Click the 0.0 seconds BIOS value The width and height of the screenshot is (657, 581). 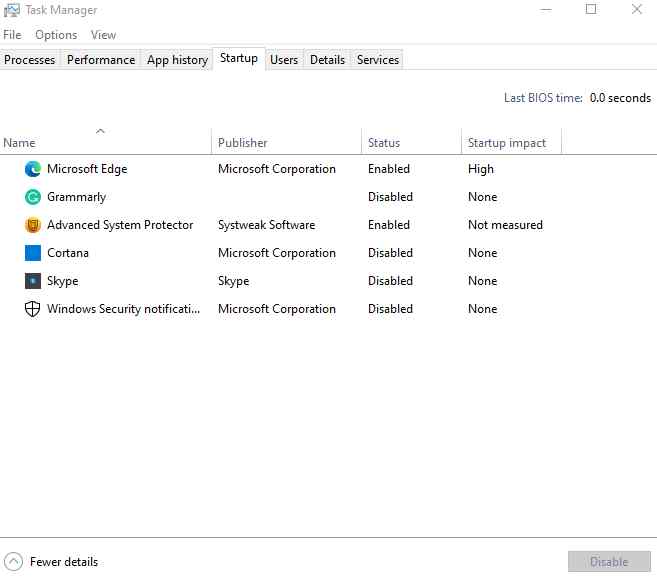[x=621, y=98]
